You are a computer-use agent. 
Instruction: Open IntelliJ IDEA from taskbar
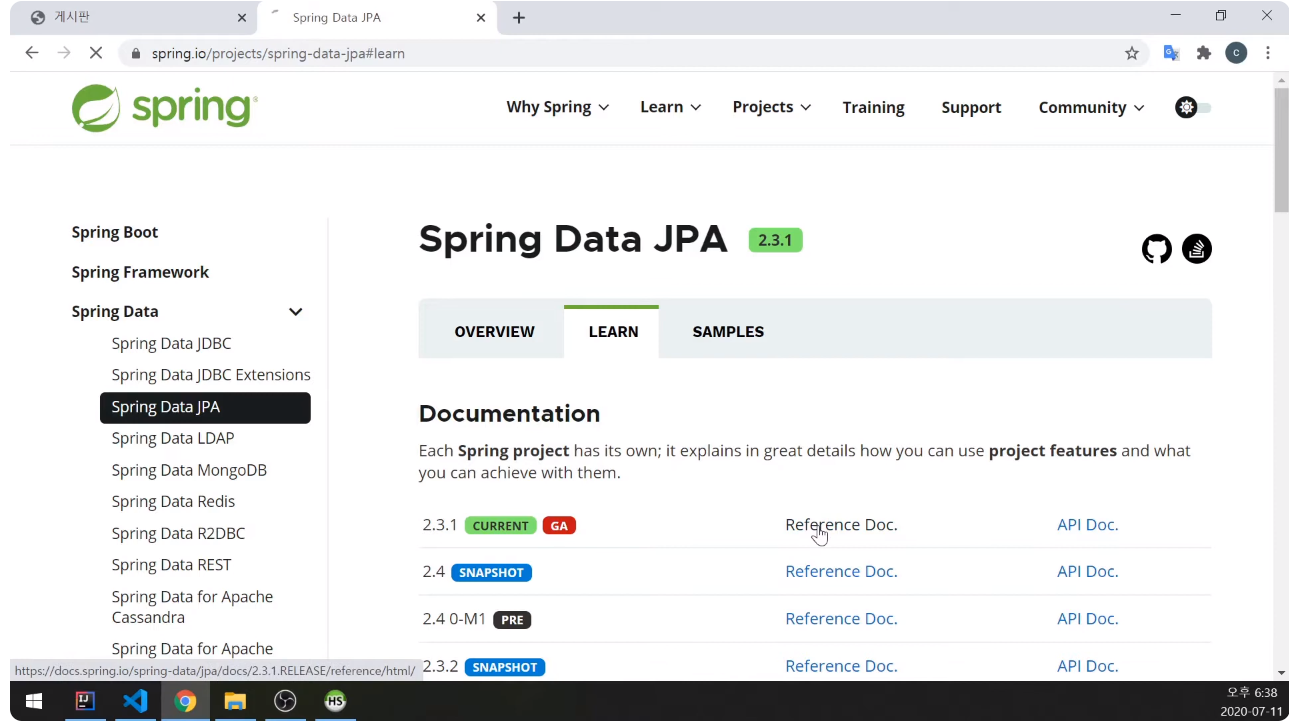(x=85, y=701)
